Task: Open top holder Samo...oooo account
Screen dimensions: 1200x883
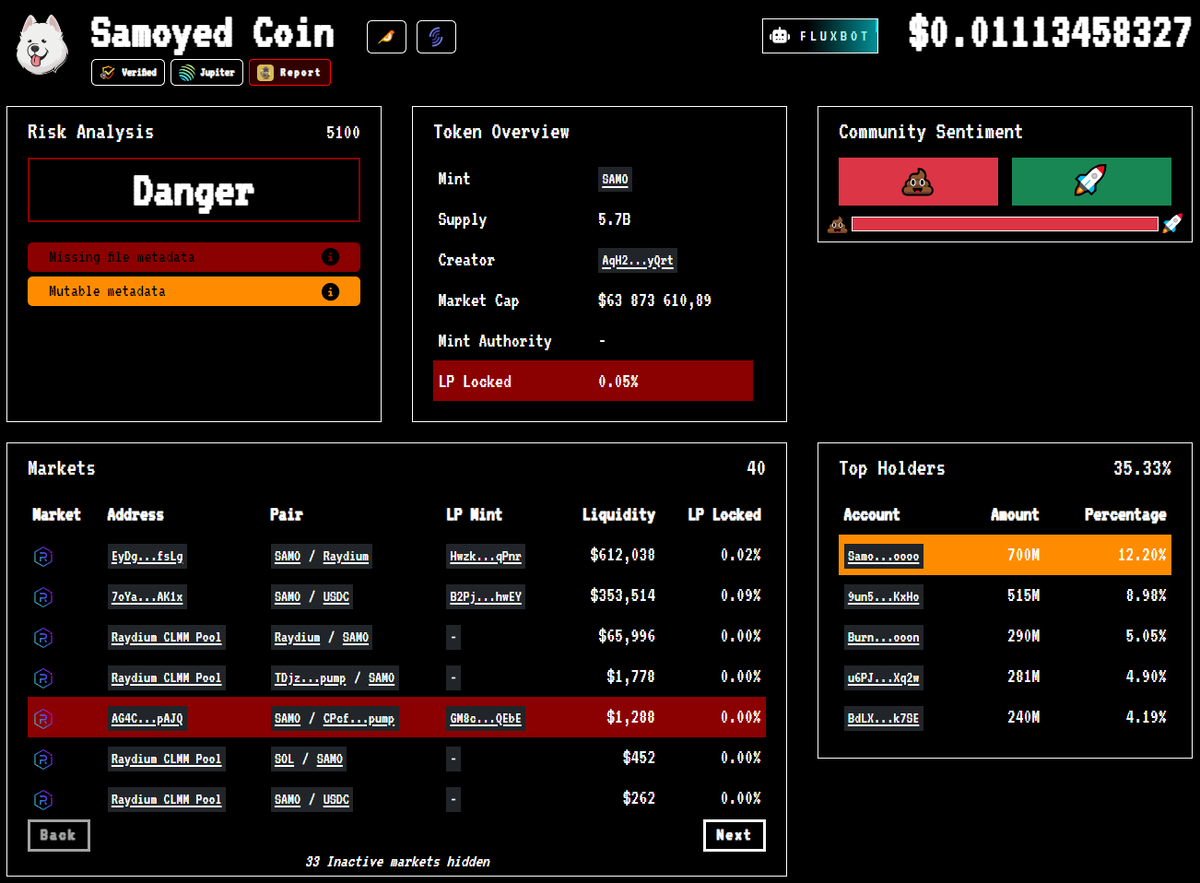Action: click(x=883, y=556)
